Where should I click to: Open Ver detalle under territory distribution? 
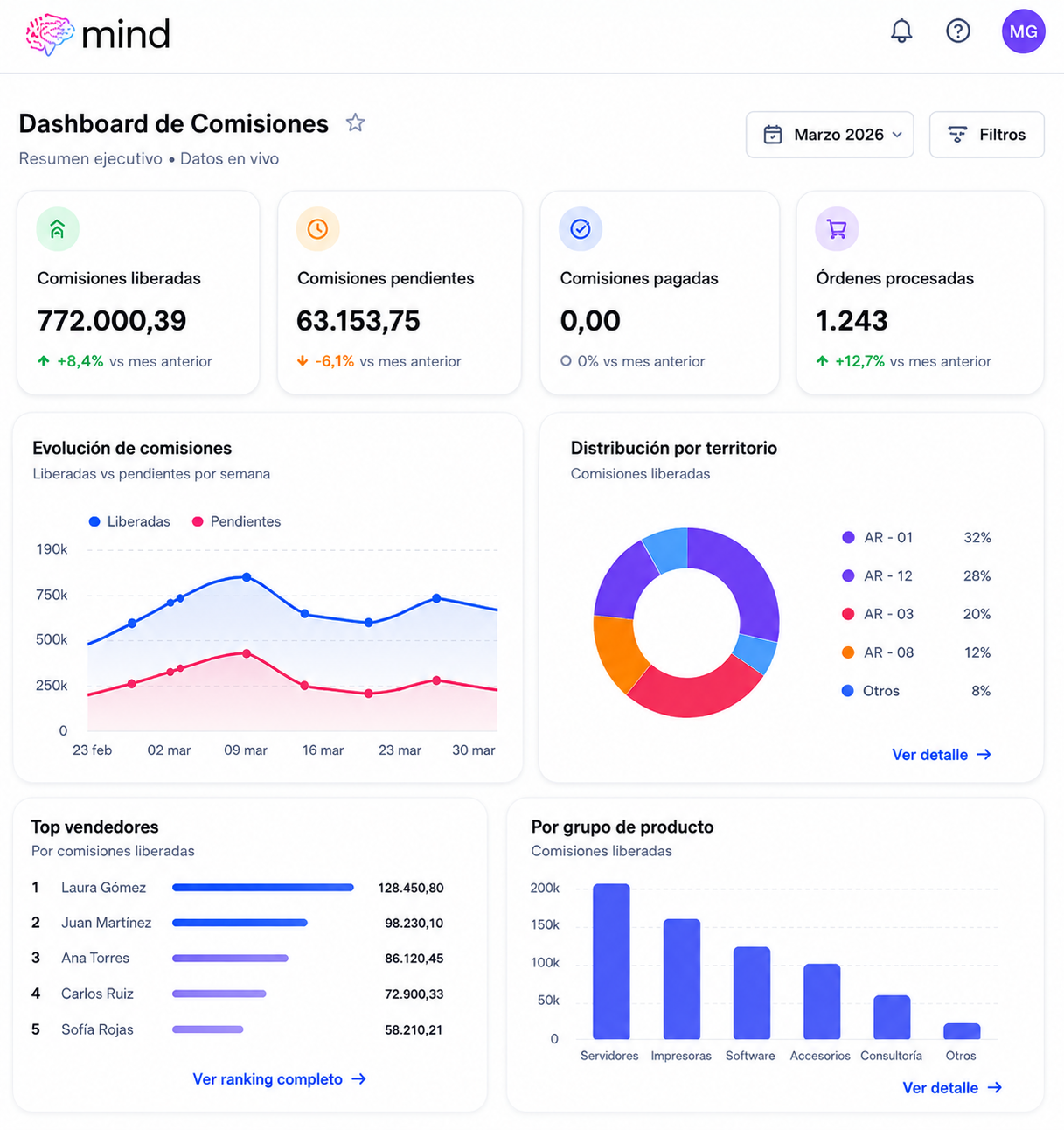point(942,755)
